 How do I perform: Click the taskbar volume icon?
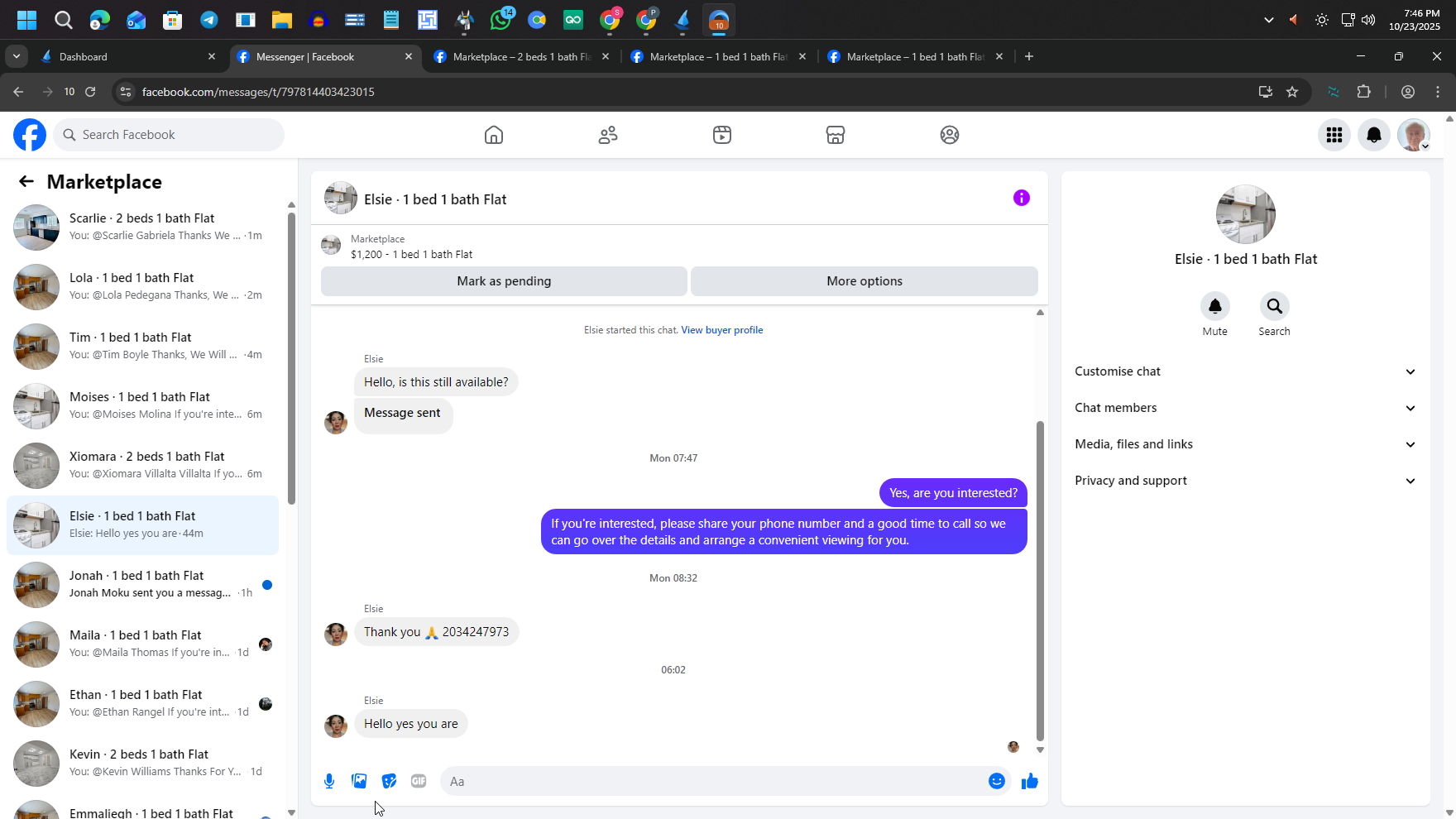(1368, 20)
